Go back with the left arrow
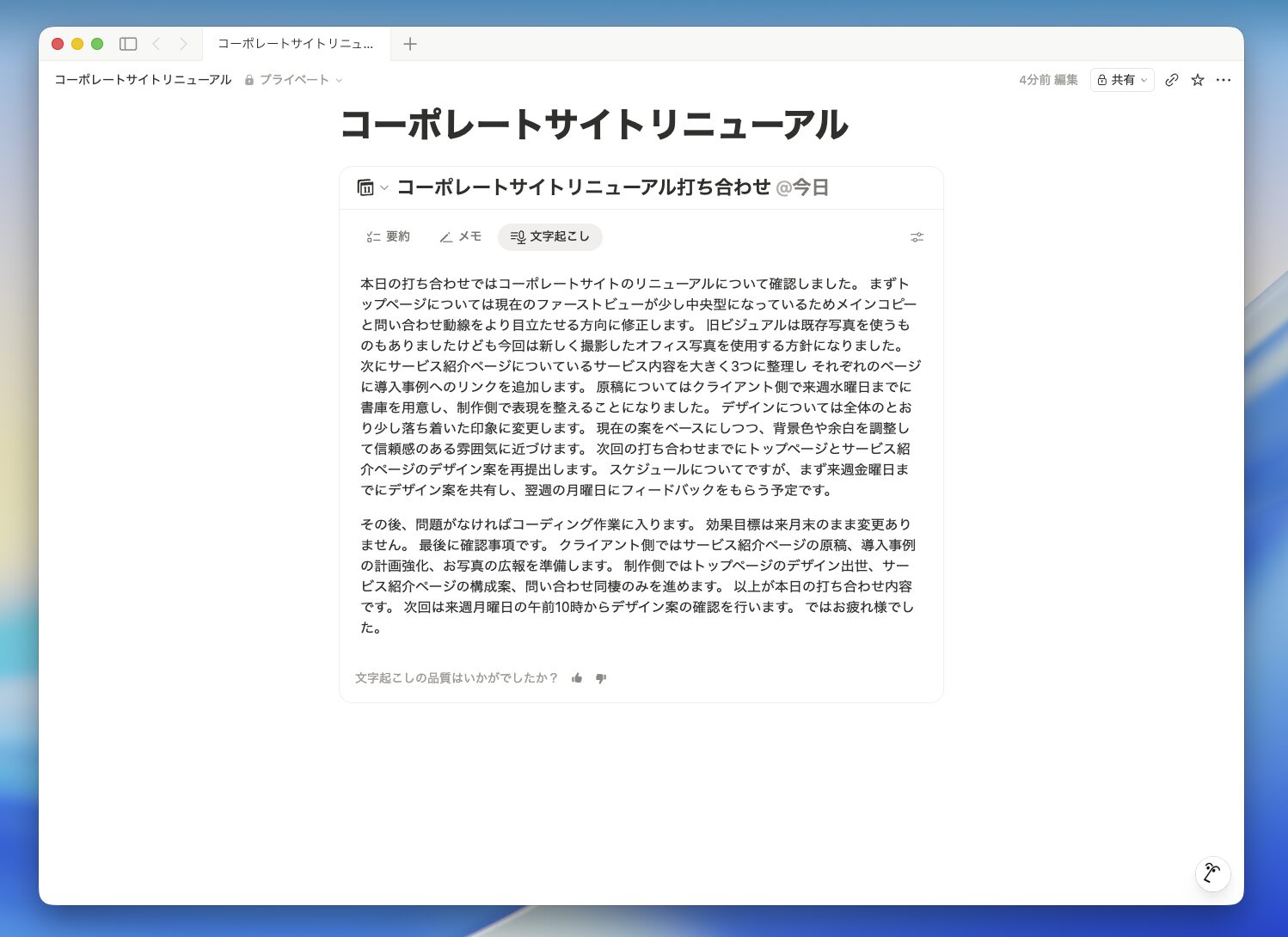The width and height of the screenshot is (1288, 937). click(x=156, y=44)
